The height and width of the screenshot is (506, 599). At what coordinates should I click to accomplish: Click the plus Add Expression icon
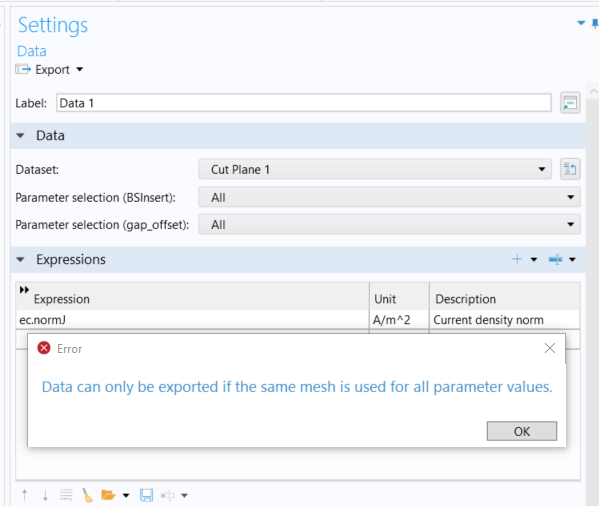pos(517,259)
